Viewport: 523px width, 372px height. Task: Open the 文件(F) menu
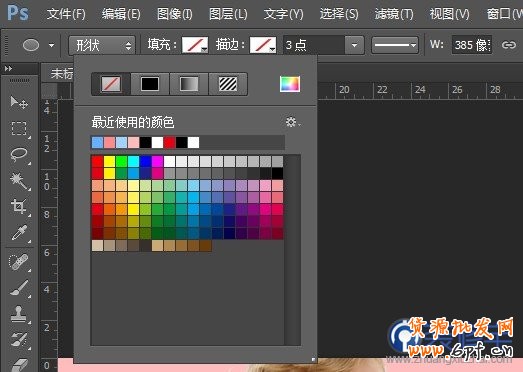66,14
